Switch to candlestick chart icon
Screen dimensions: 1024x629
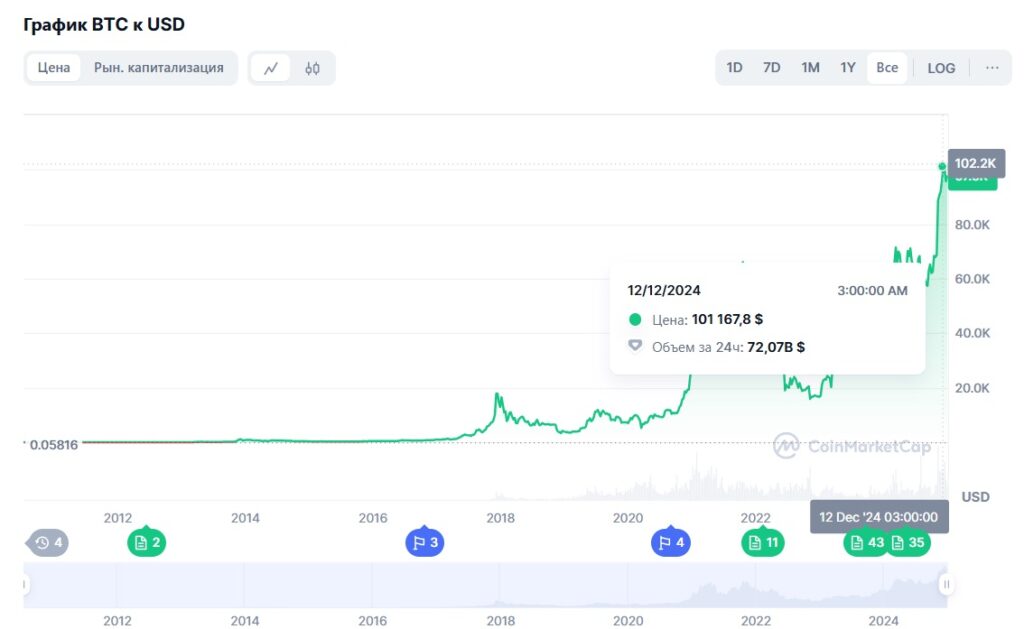312,68
